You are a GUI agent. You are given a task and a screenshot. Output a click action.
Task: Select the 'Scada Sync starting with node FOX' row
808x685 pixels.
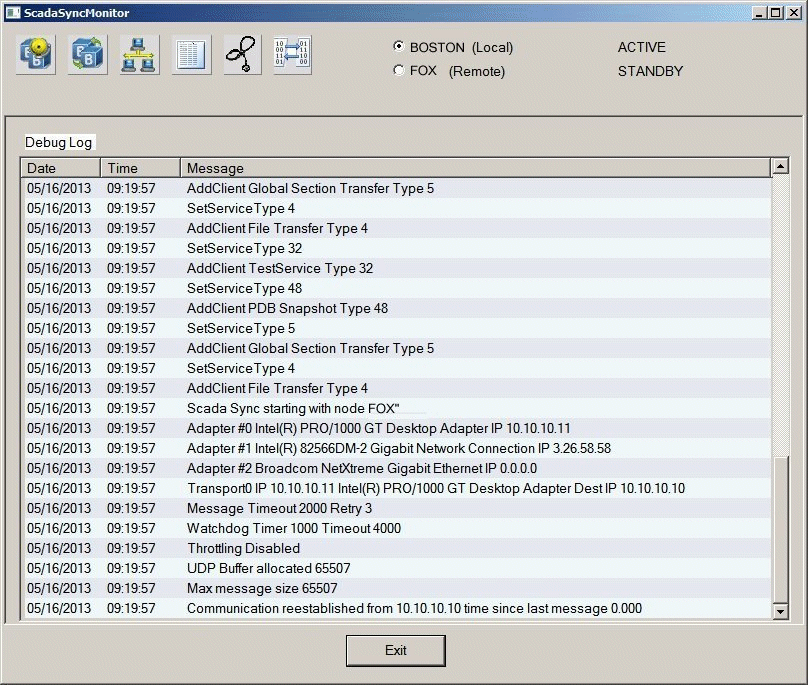point(300,408)
